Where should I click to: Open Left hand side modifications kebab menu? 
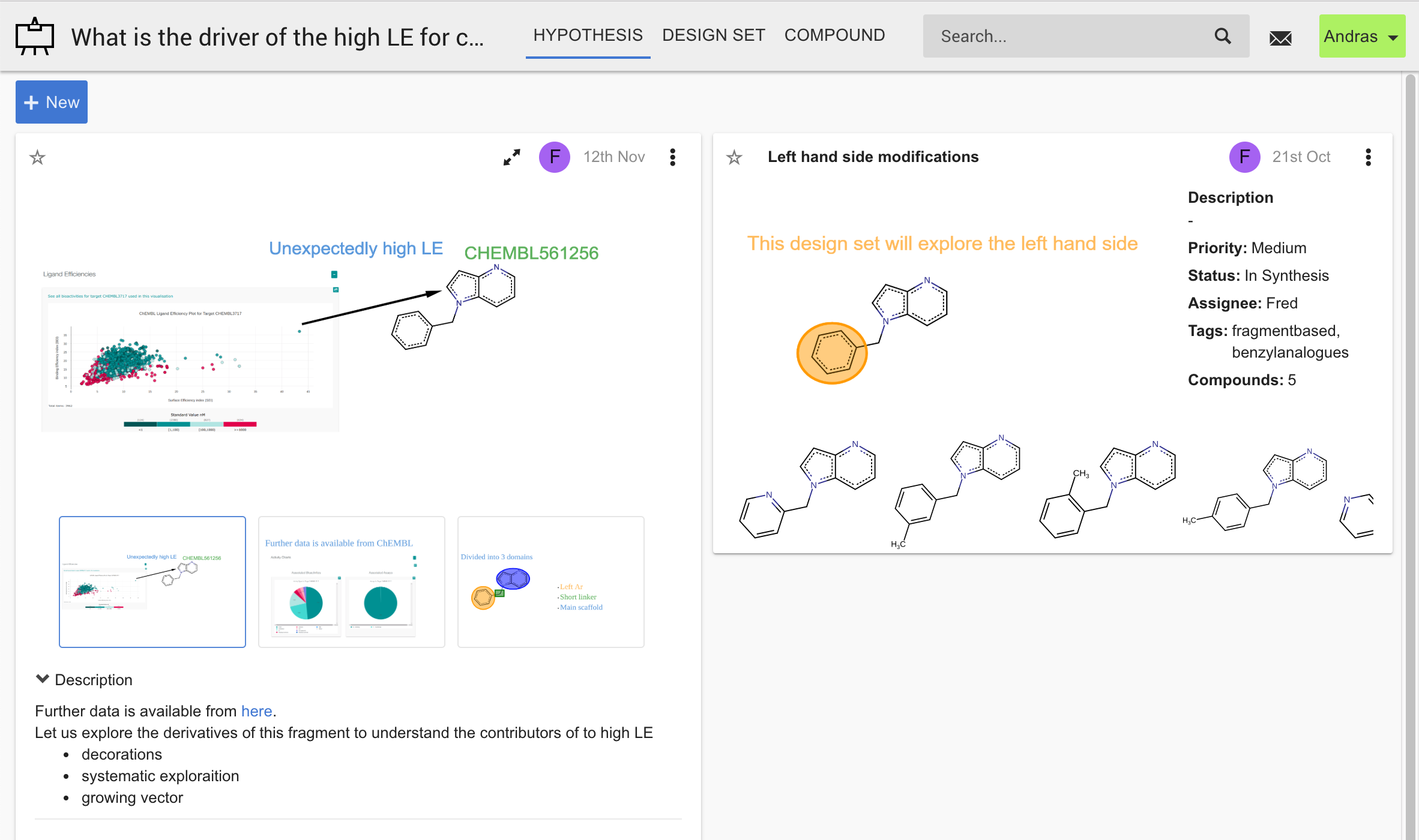1368,157
